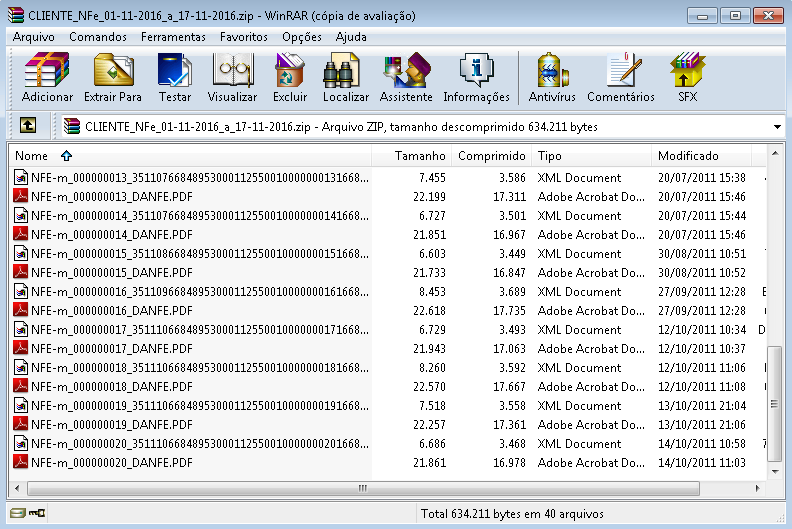Viewport: 792px width, 529px height.
Task: Select the NFE-m_000000016 XML file name
Action: pyautogui.click(x=200, y=292)
